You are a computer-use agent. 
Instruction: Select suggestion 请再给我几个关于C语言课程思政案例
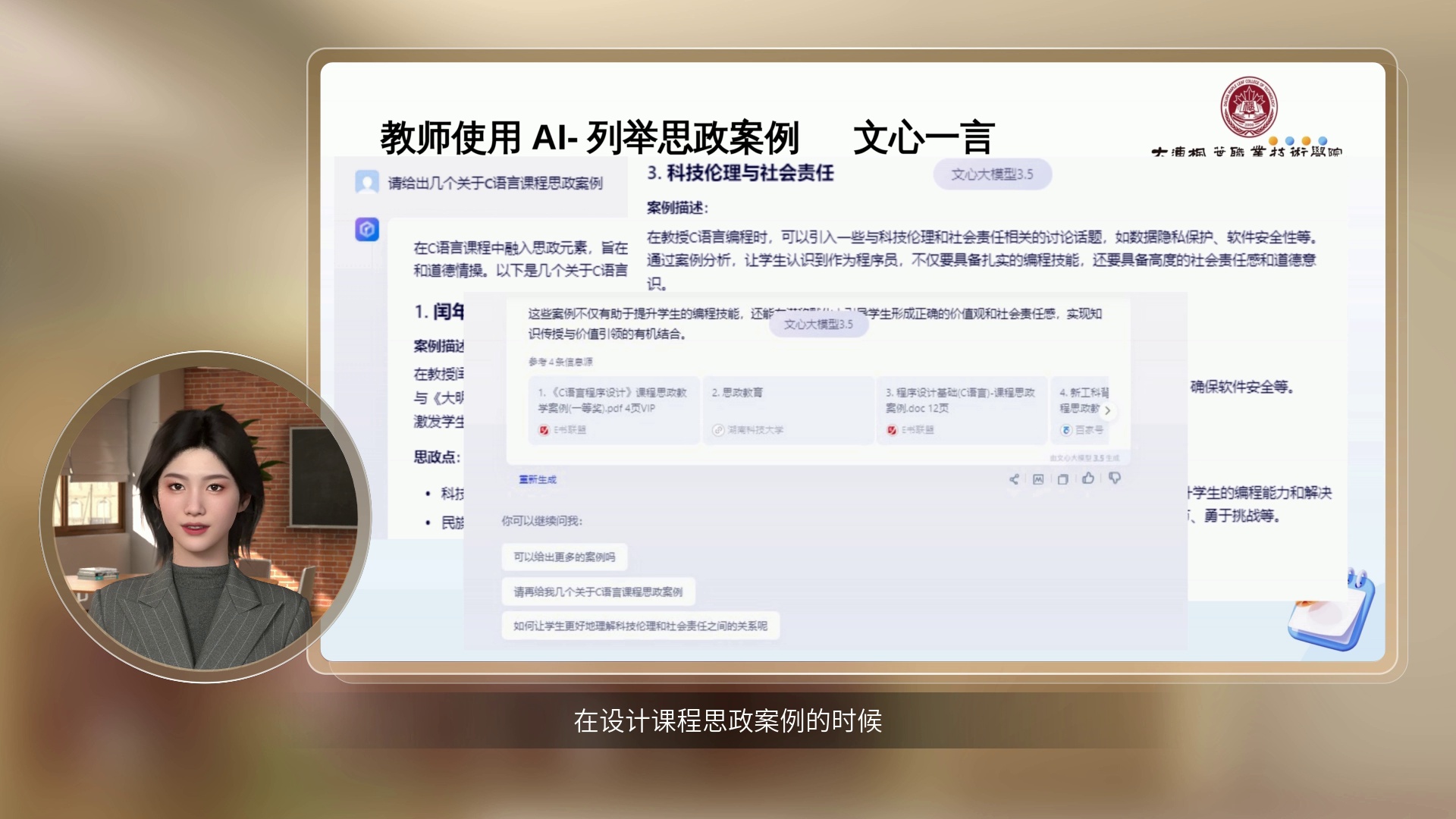pos(598,591)
